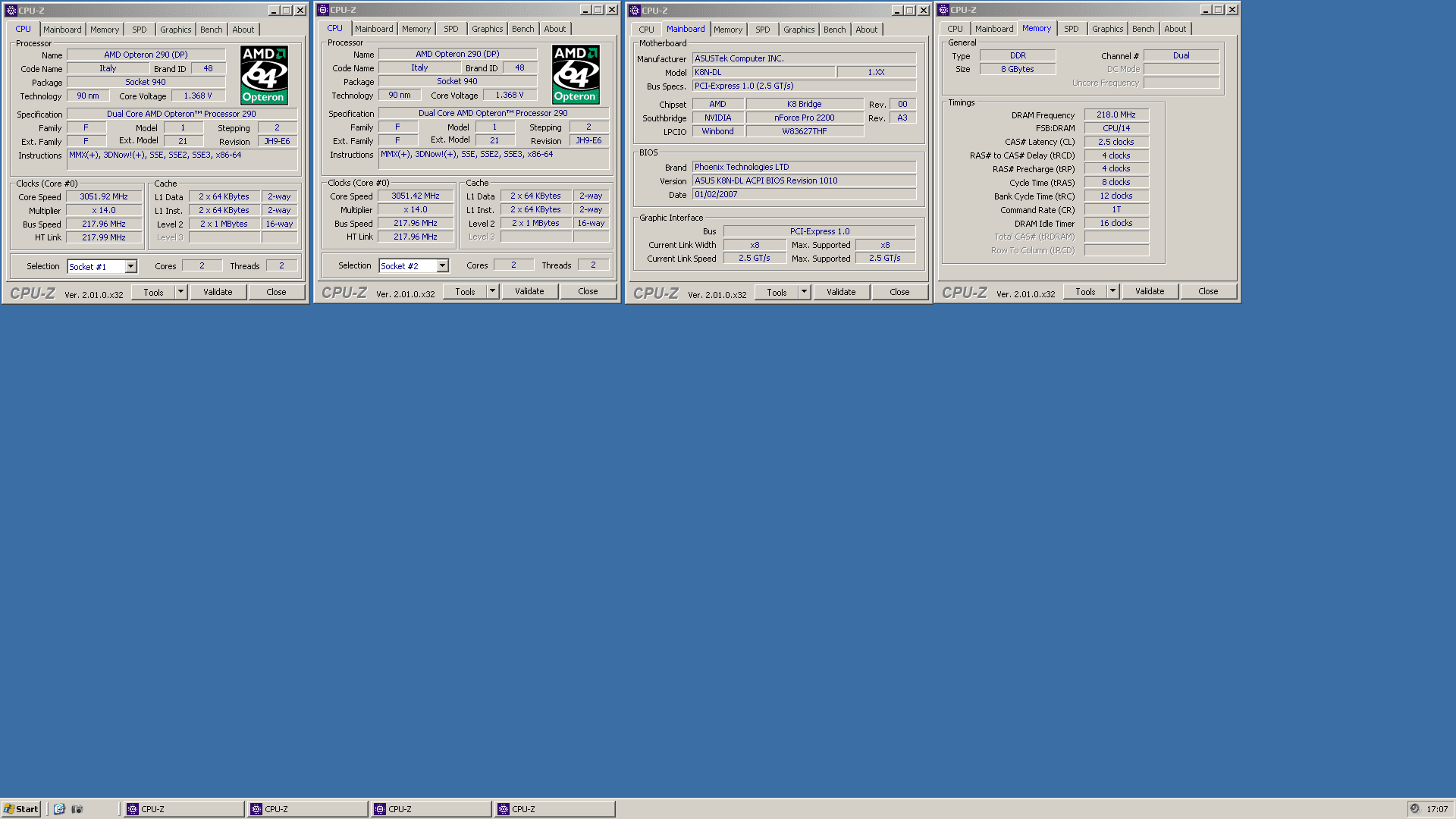
Task: Click the AMD64 Opteron logo in second window
Action: point(576,74)
